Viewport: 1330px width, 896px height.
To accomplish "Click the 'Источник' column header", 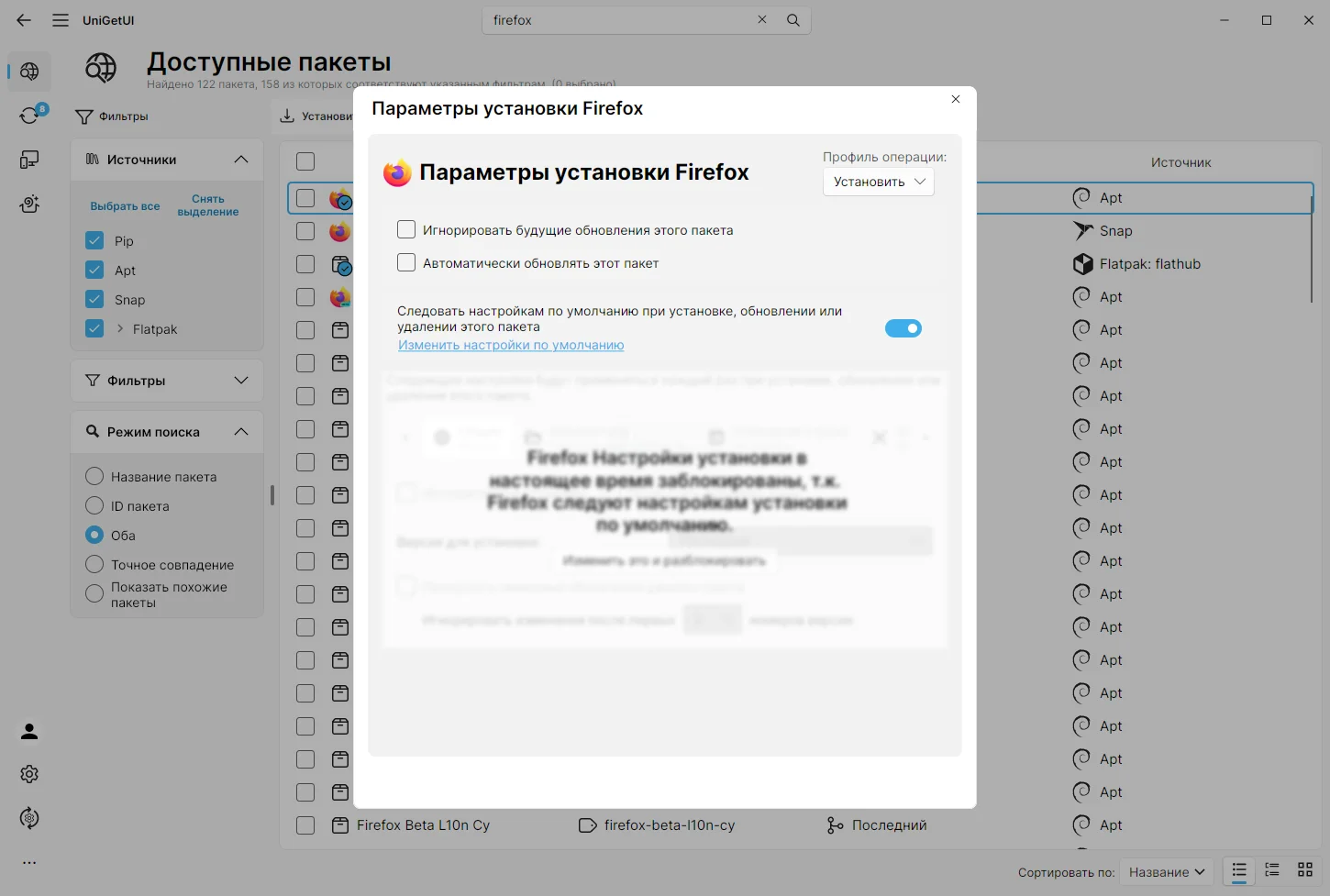I will (1181, 162).
